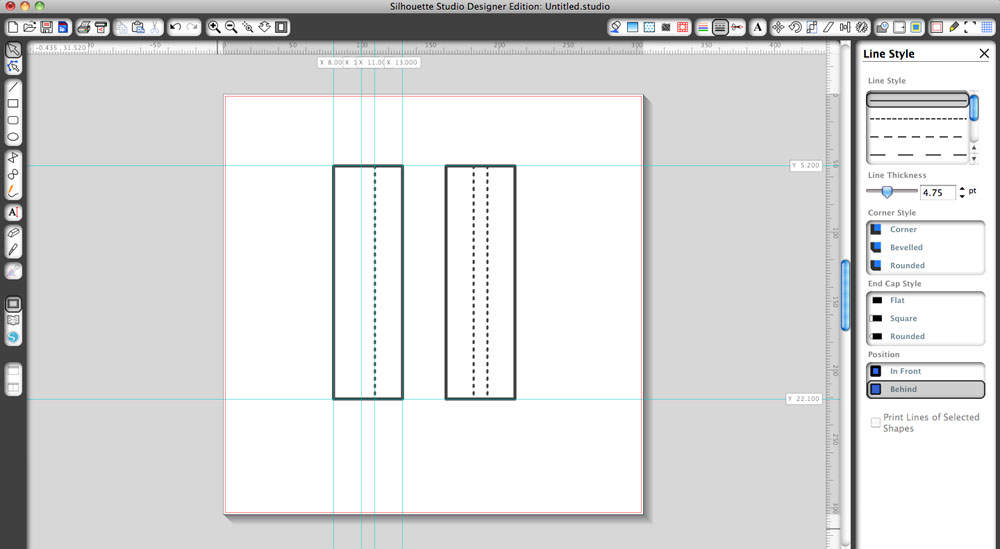Set line position to In Front

pyautogui.click(x=905, y=371)
